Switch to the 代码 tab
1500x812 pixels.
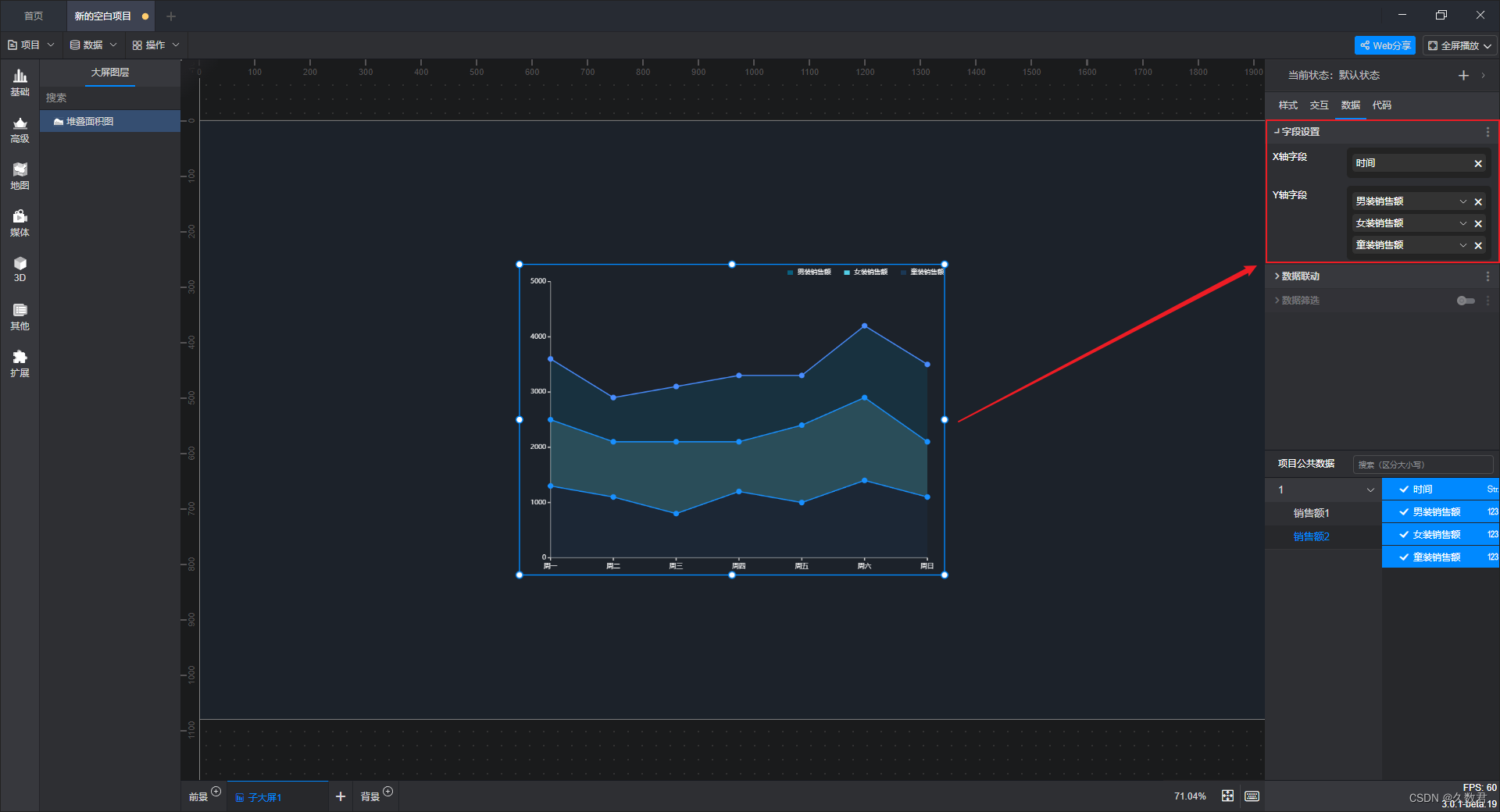point(1381,105)
